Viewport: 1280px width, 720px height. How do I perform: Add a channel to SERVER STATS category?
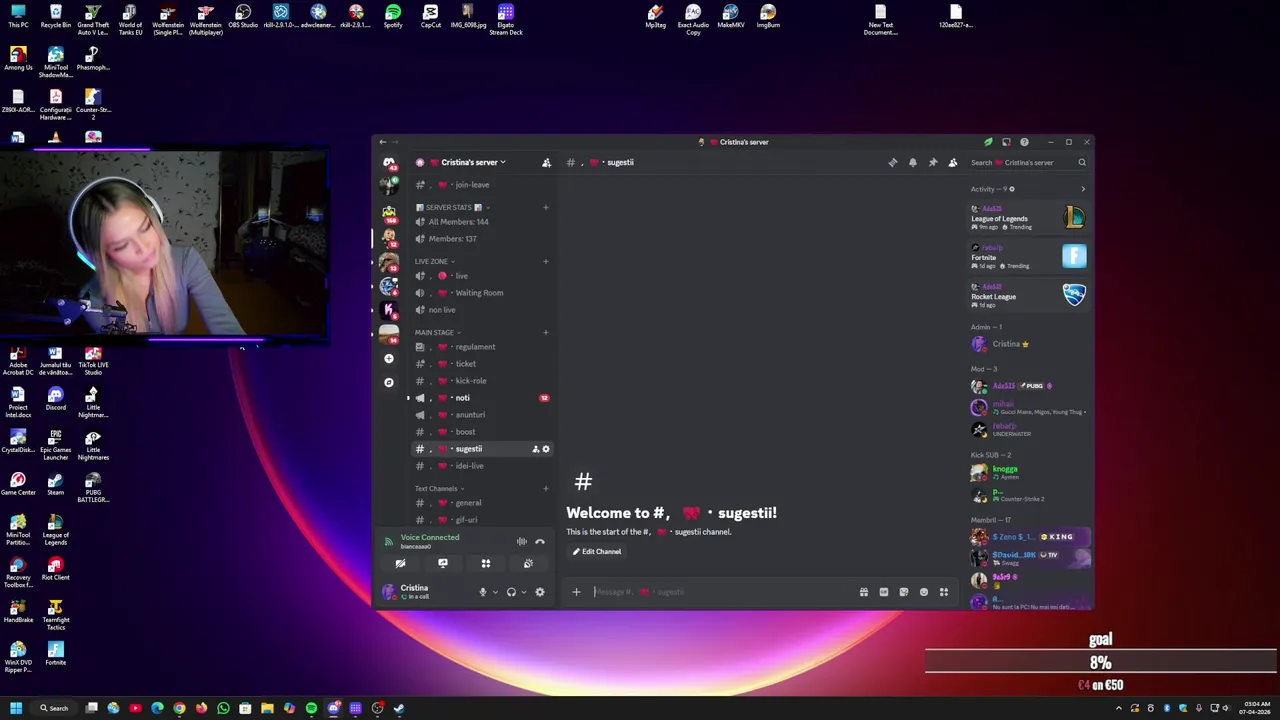(546, 207)
